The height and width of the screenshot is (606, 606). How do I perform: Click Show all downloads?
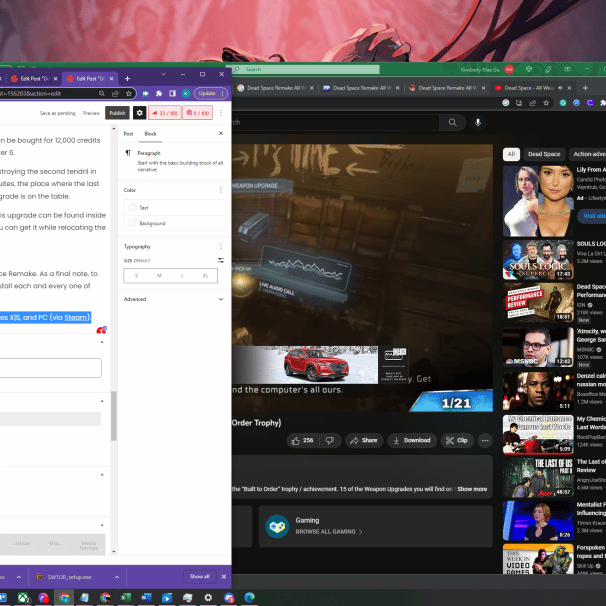199,576
